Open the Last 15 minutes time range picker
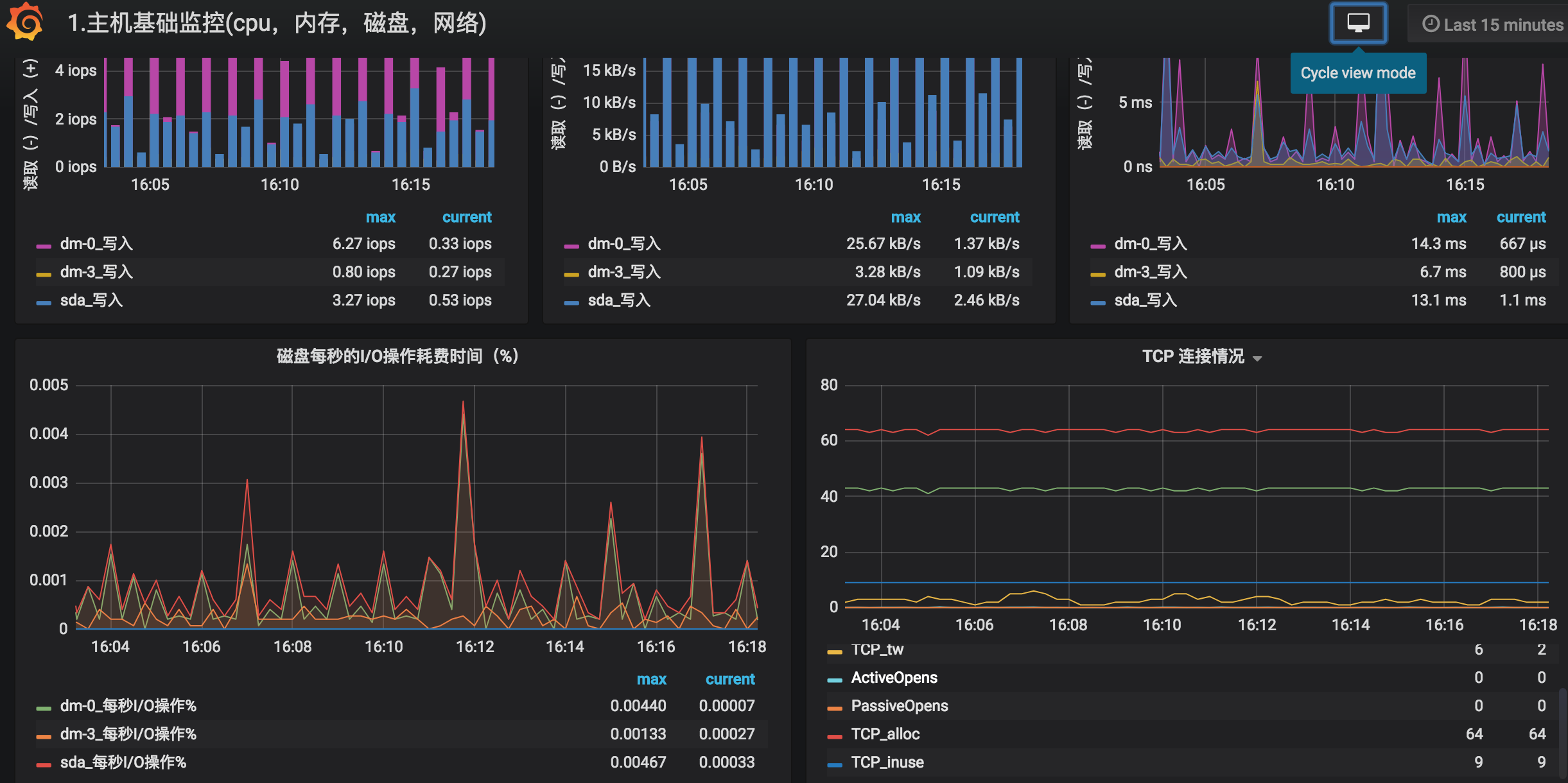Image resolution: width=1568 pixels, height=783 pixels. pyautogui.click(x=1492, y=24)
